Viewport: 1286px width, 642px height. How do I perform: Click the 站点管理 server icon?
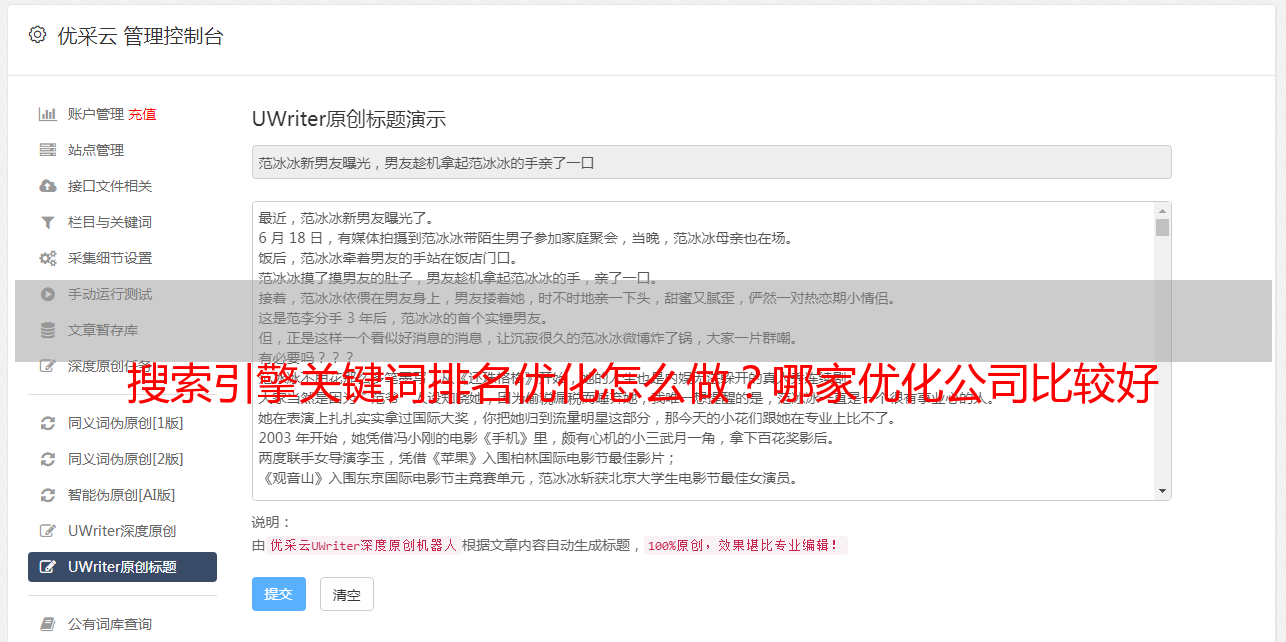pos(47,150)
